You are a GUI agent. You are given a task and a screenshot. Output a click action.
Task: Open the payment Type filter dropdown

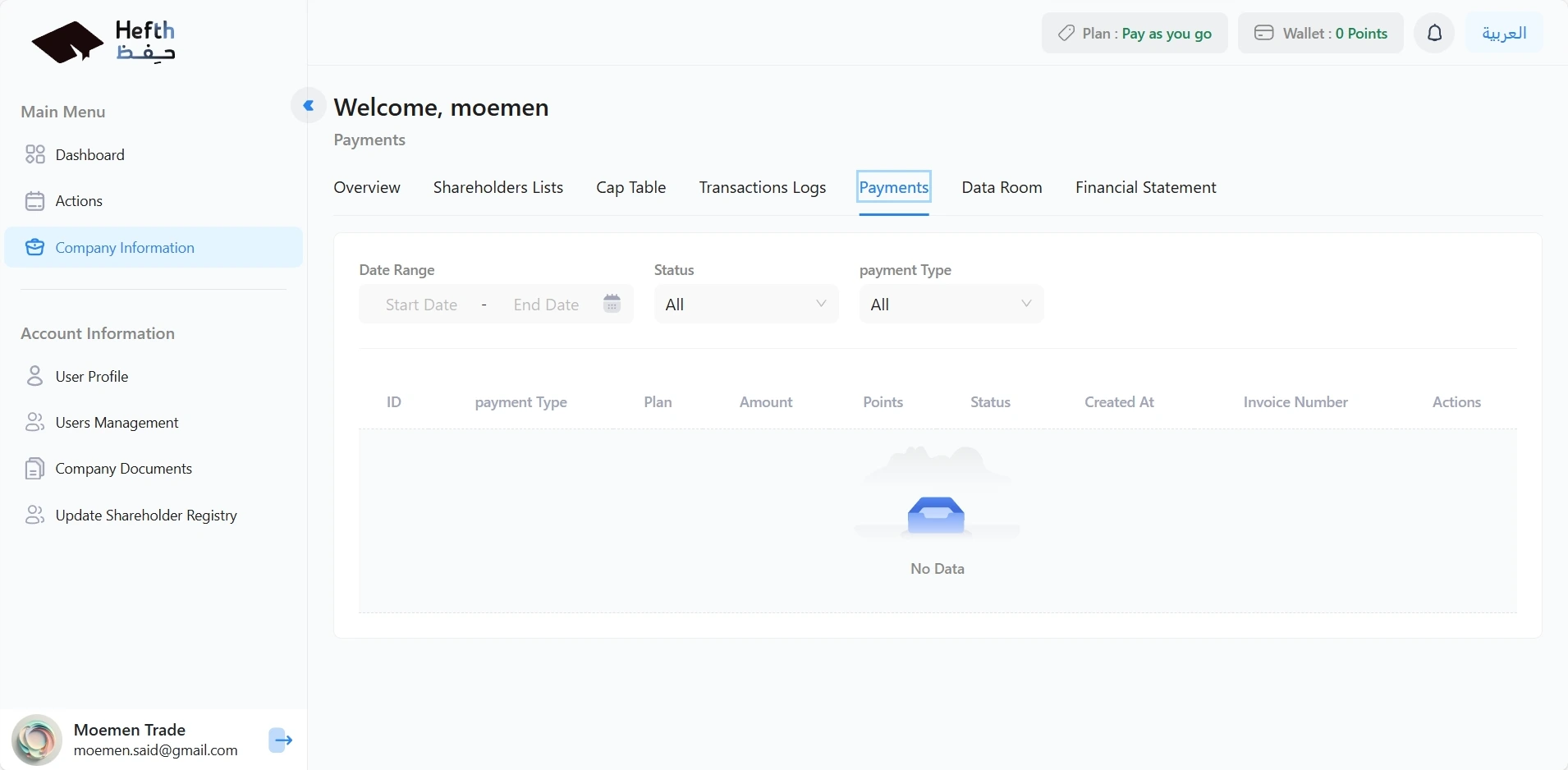pos(951,305)
